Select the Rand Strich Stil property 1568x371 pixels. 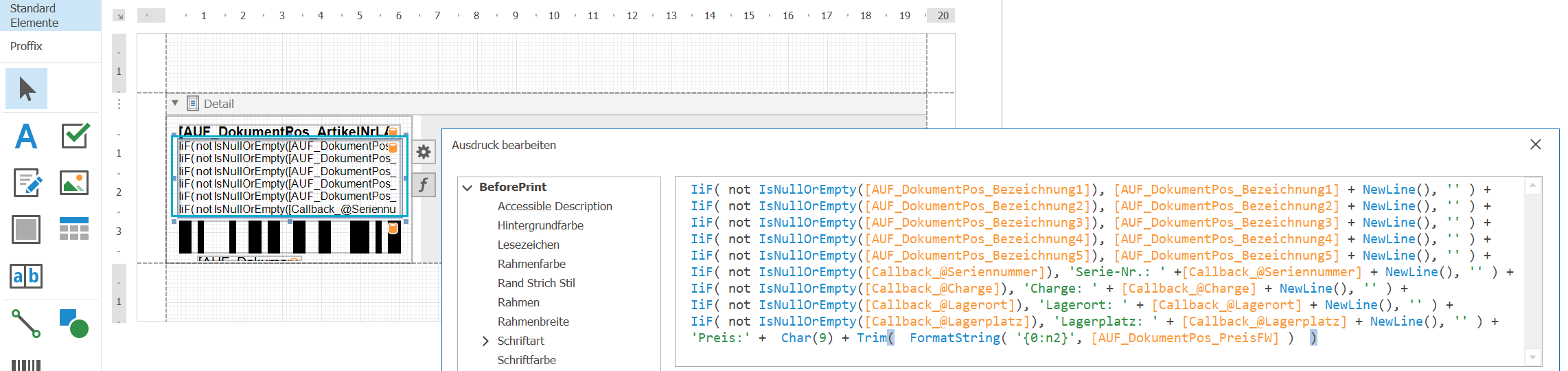(x=536, y=283)
